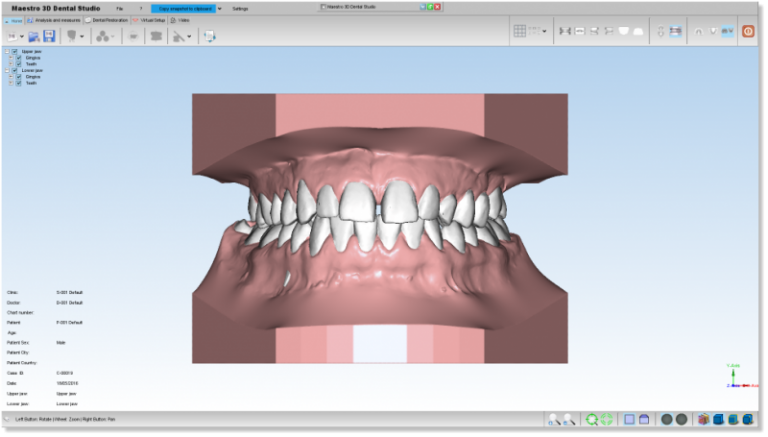Open the tooth tool dropdown arrow
Image resolution: width=768 pixels, height=437 pixels.
[82, 36]
